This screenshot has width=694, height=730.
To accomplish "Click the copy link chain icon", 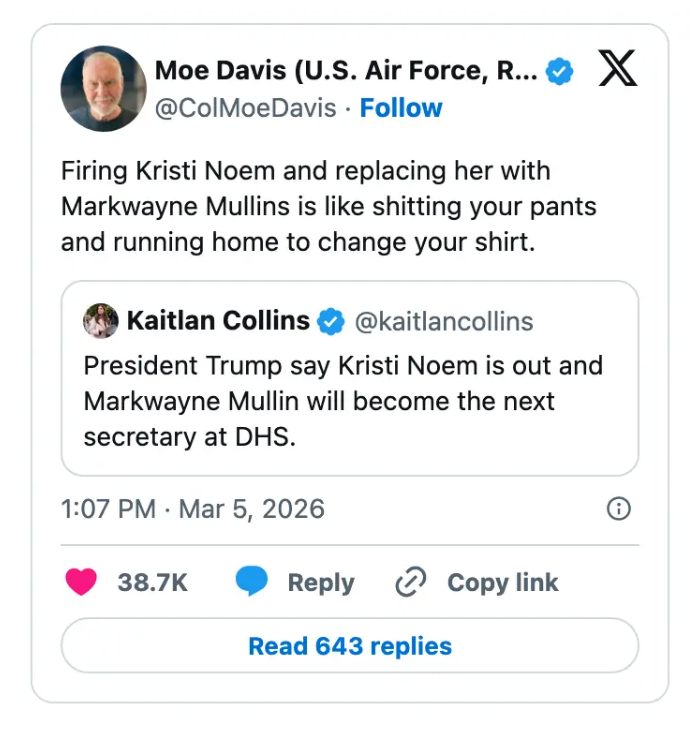I will tap(411, 582).
